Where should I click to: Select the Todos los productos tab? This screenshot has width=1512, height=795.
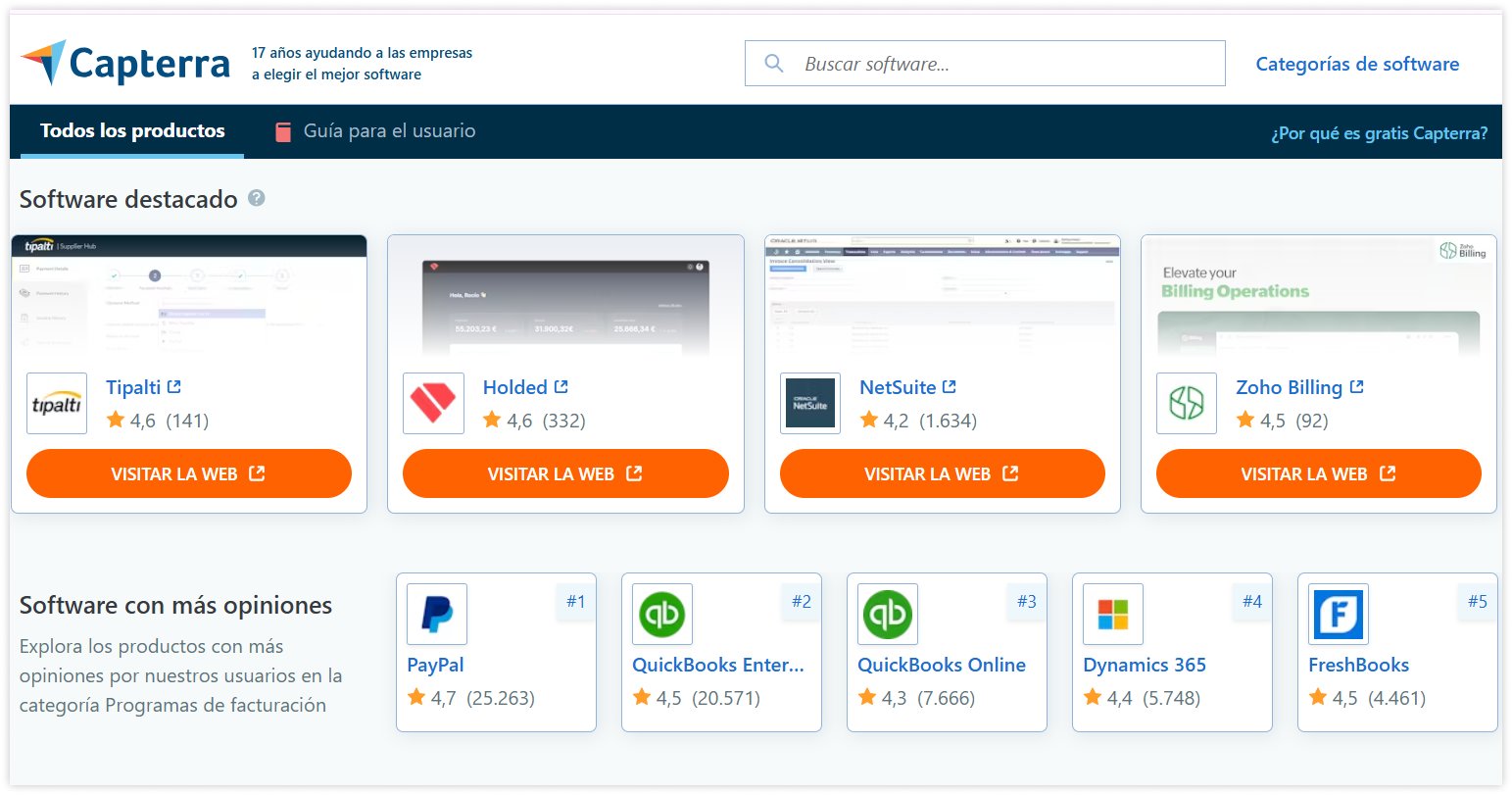[132, 131]
